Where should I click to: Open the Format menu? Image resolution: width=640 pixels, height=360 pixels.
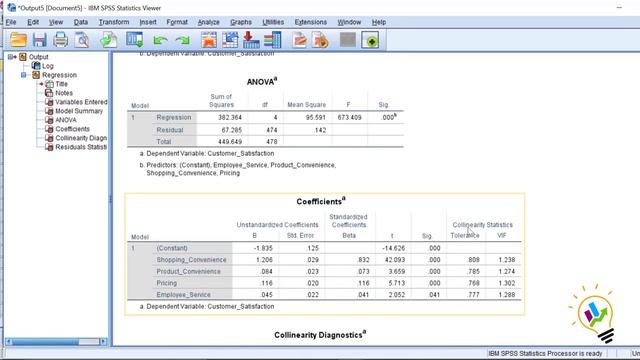pos(177,22)
